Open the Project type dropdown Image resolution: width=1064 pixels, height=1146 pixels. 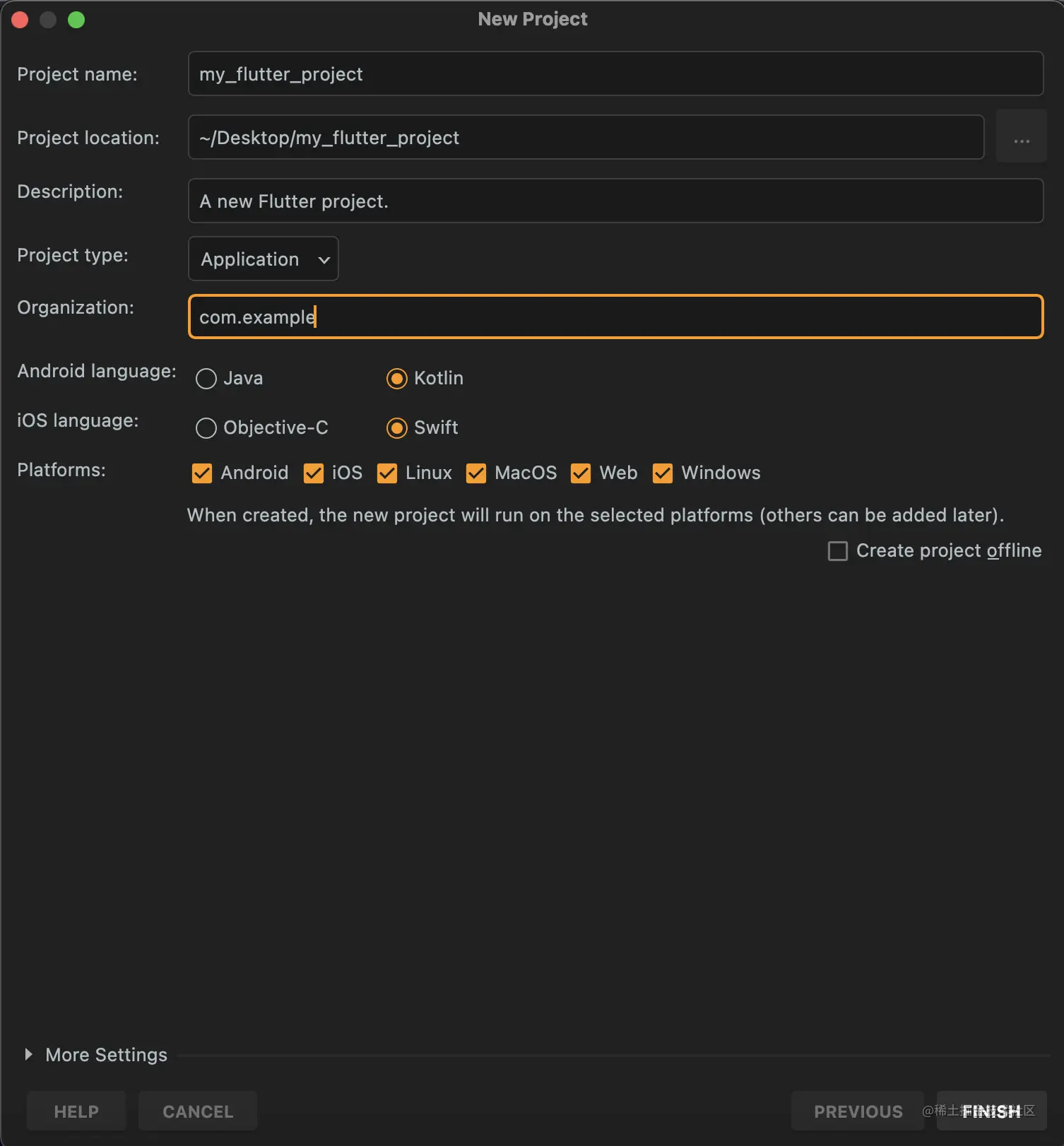(263, 259)
